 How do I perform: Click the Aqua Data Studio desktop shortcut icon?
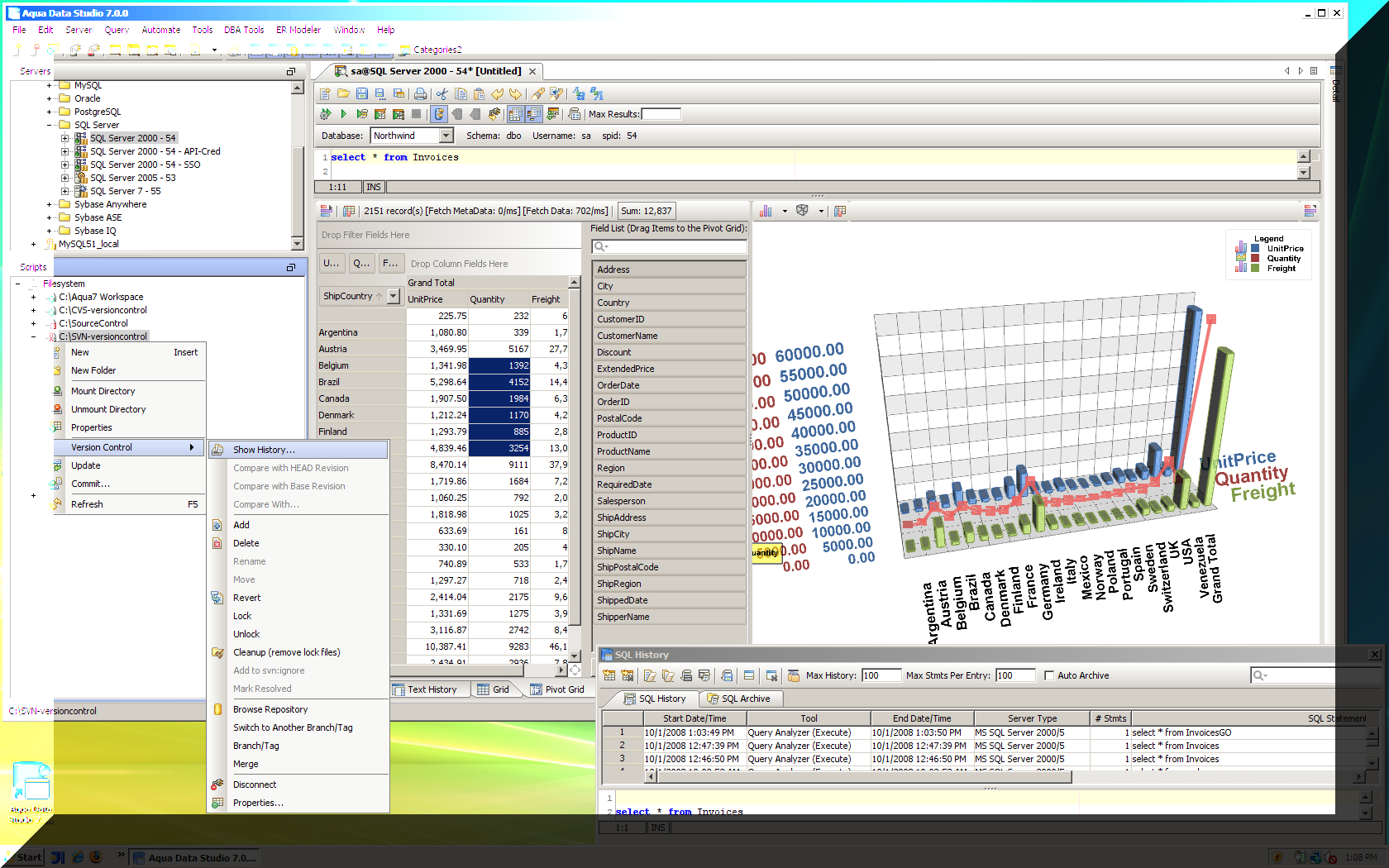click(x=31, y=781)
